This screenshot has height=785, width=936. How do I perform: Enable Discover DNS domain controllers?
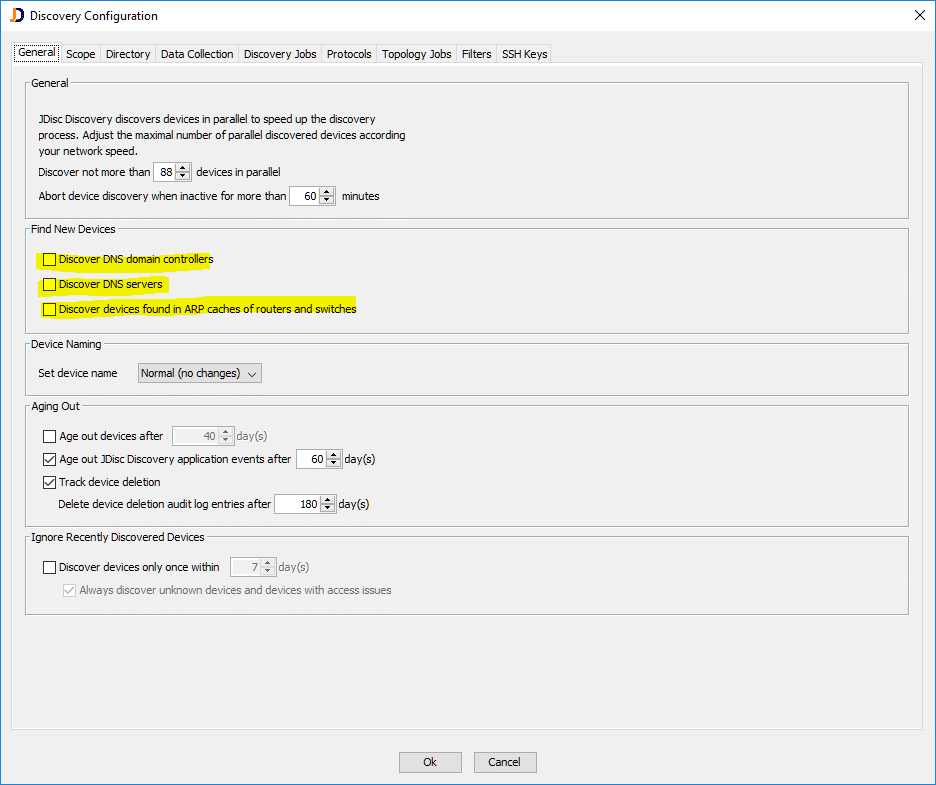[50, 260]
